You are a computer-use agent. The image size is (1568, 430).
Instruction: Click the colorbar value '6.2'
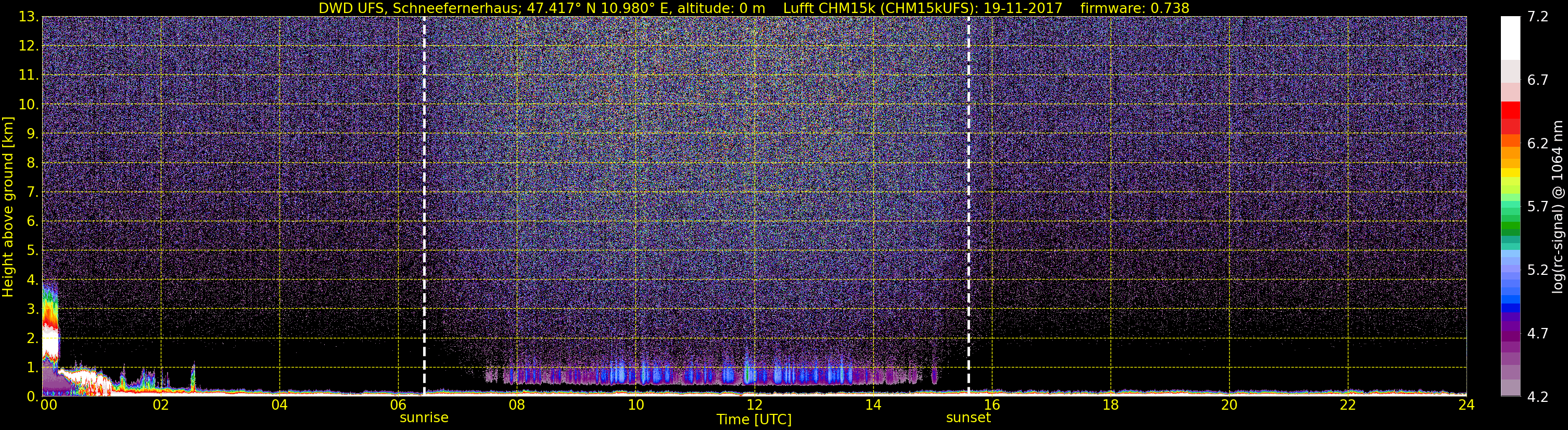pos(1538,144)
